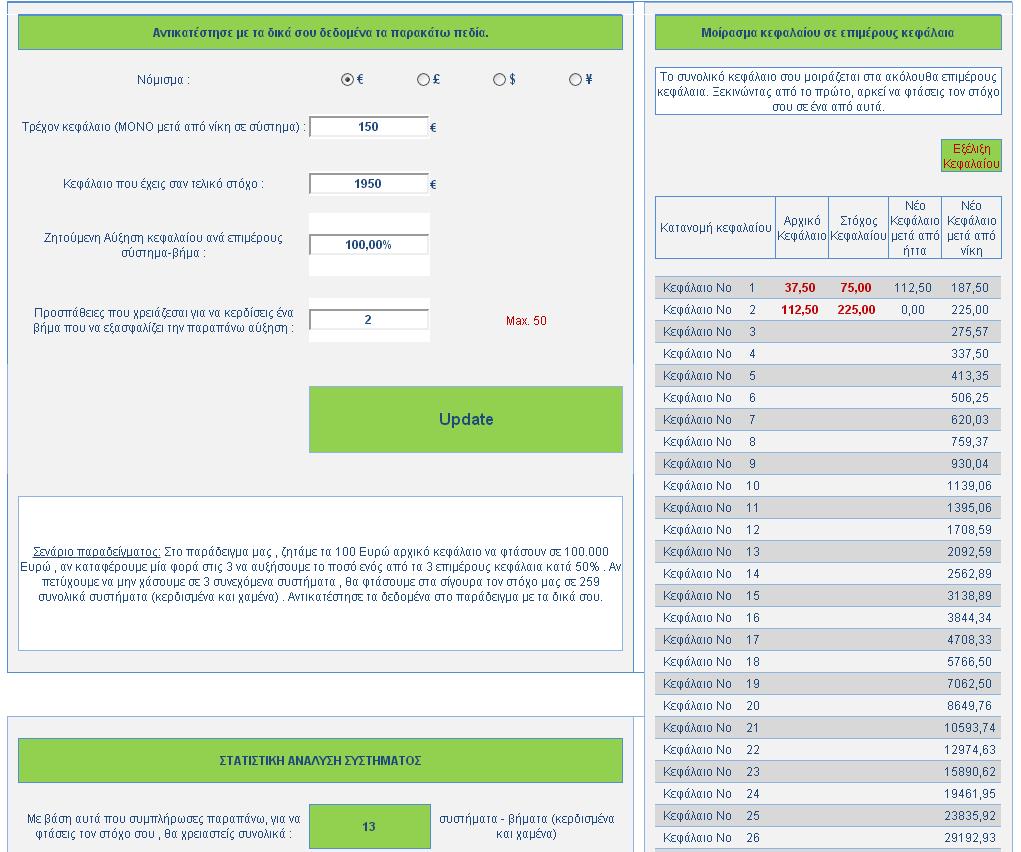Select the Euro currency radio button
1021x852 pixels.
pyautogui.click(x=347, y=79)
